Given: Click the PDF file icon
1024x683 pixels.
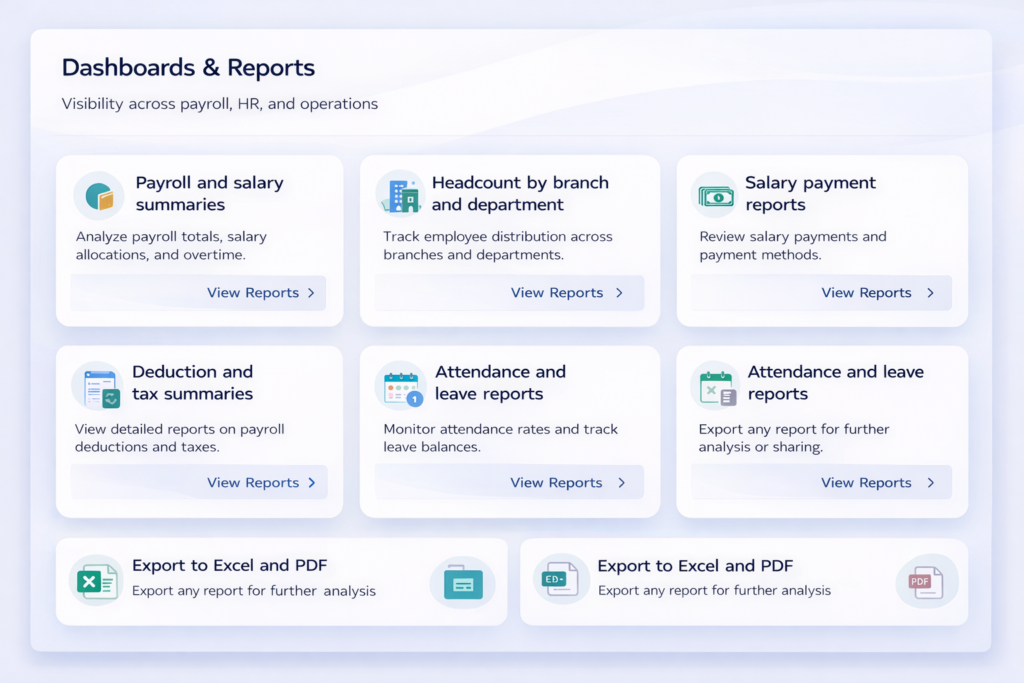Looking at the screenshot, I should point(925,581).
